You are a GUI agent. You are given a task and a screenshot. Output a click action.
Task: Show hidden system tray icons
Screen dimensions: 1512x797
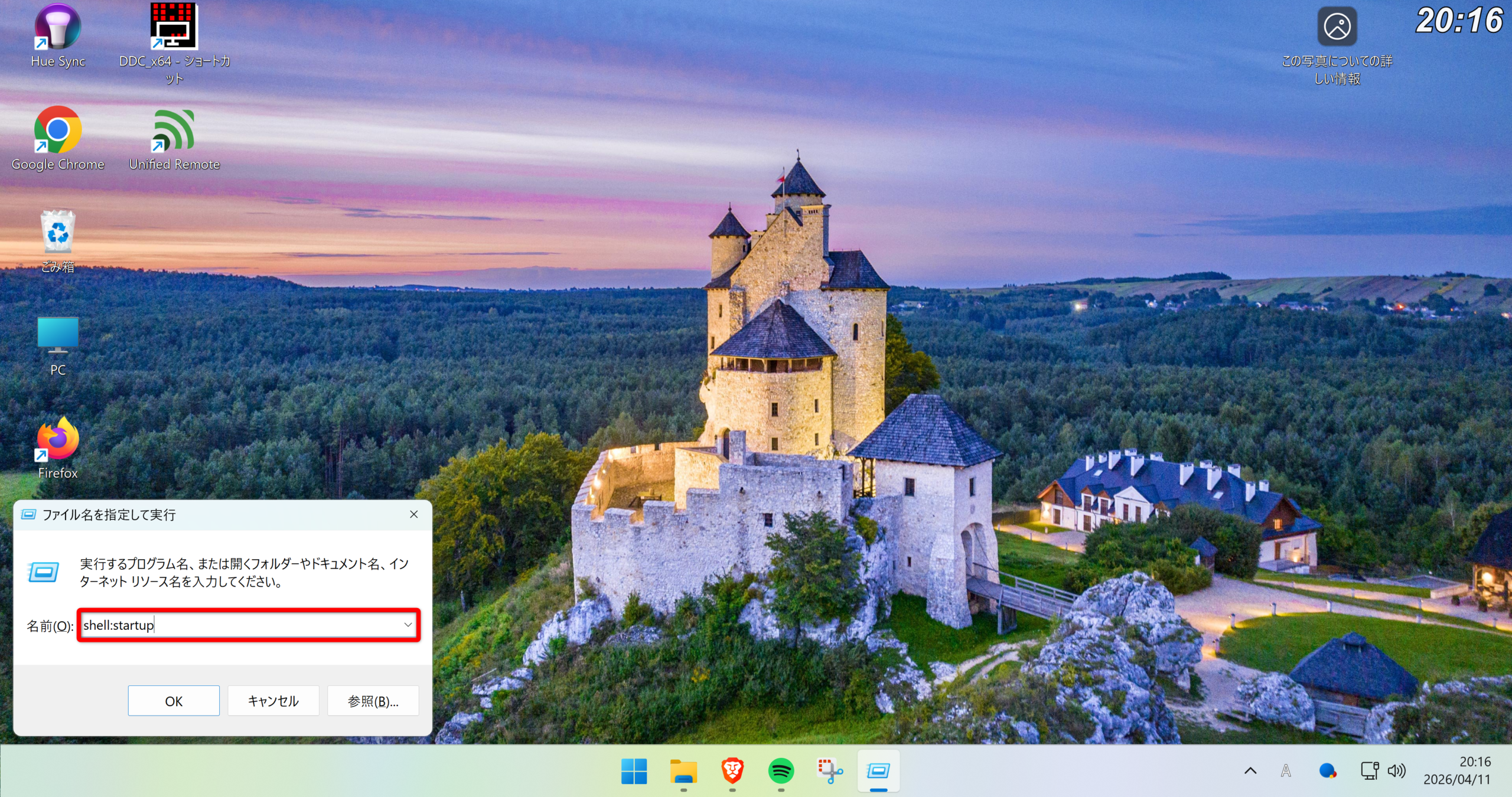point(1250,771)
